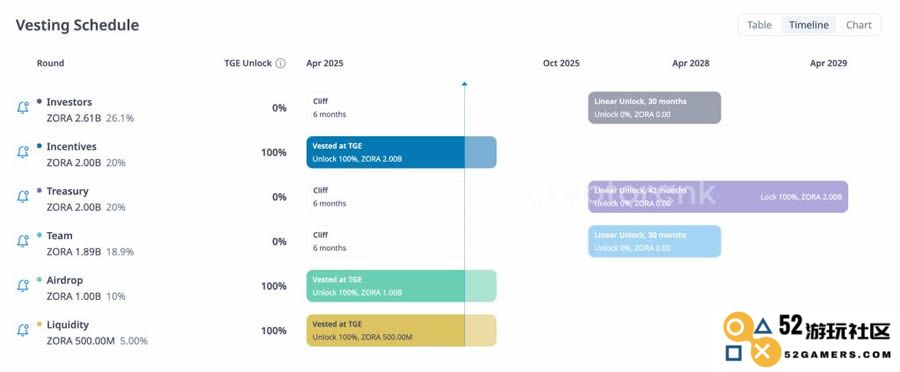Toggle the Liquidity notification bell
Image resolution: width=900 pixels, height=372 pixels.
[x=23, y=330]
